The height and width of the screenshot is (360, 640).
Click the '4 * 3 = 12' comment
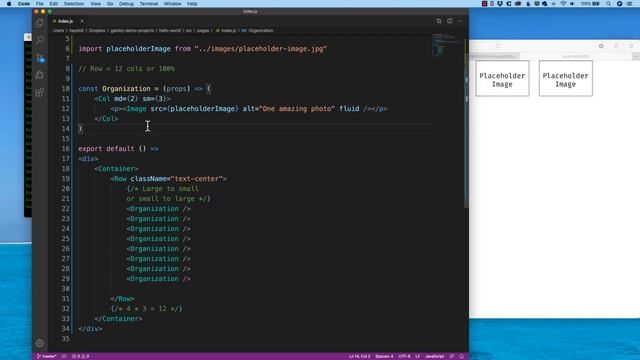pos(147,309)
